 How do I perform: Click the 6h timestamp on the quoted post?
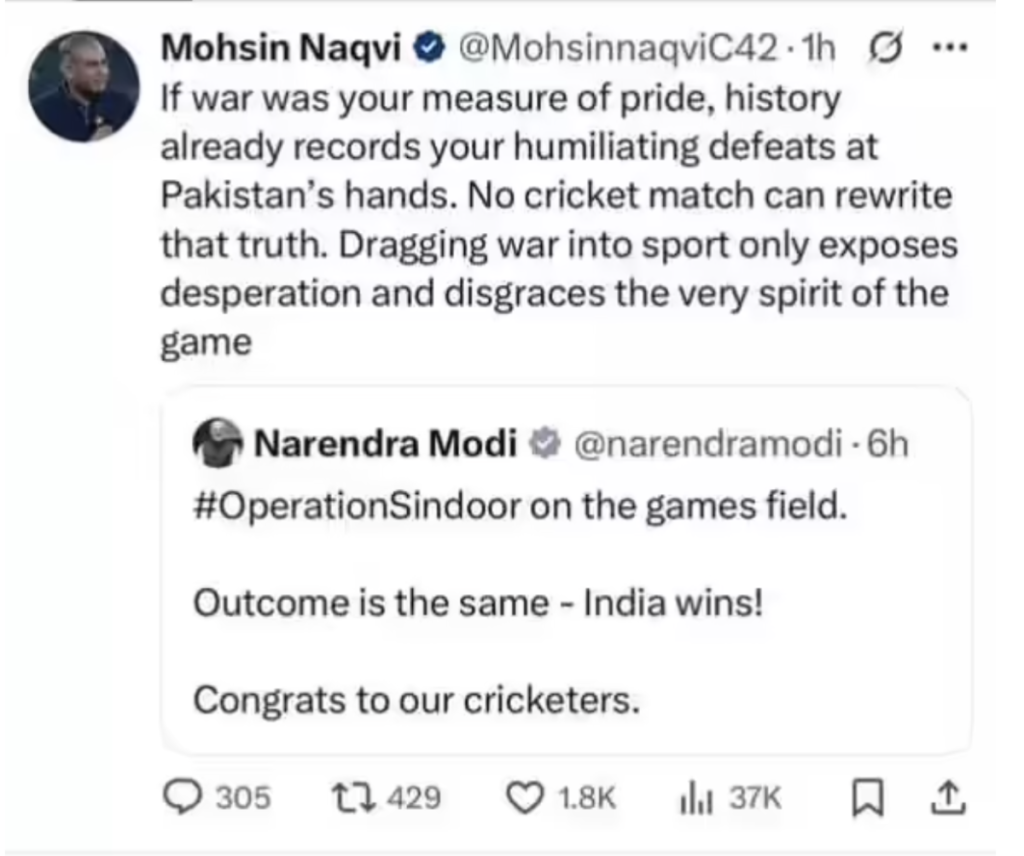coord(888,443)
